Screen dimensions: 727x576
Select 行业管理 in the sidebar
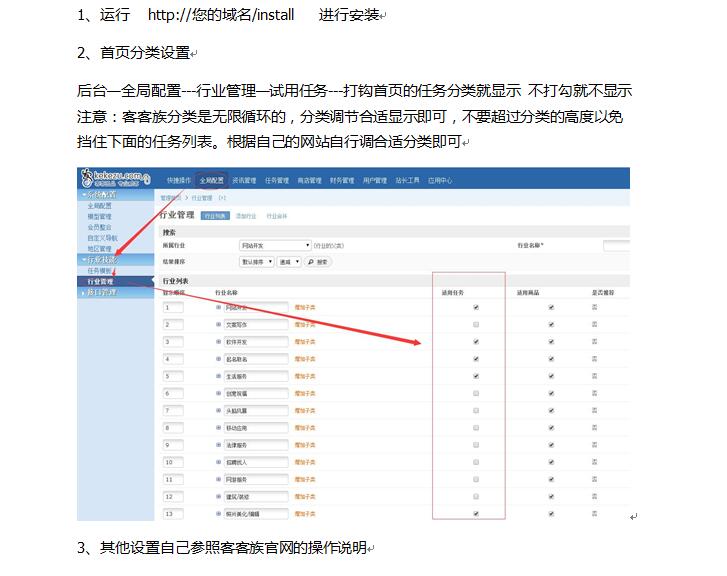click(x=115, y=281)
